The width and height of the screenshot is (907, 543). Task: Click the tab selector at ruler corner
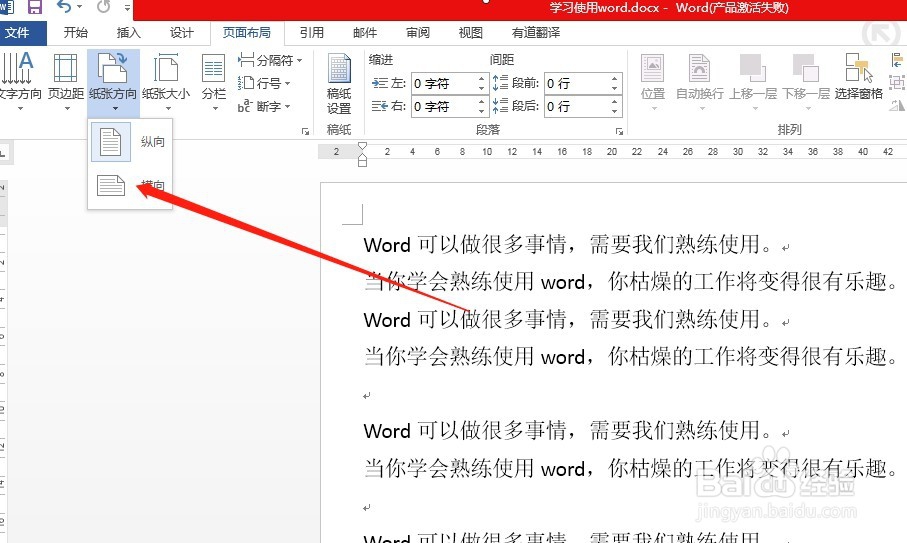tap(3, 153)
